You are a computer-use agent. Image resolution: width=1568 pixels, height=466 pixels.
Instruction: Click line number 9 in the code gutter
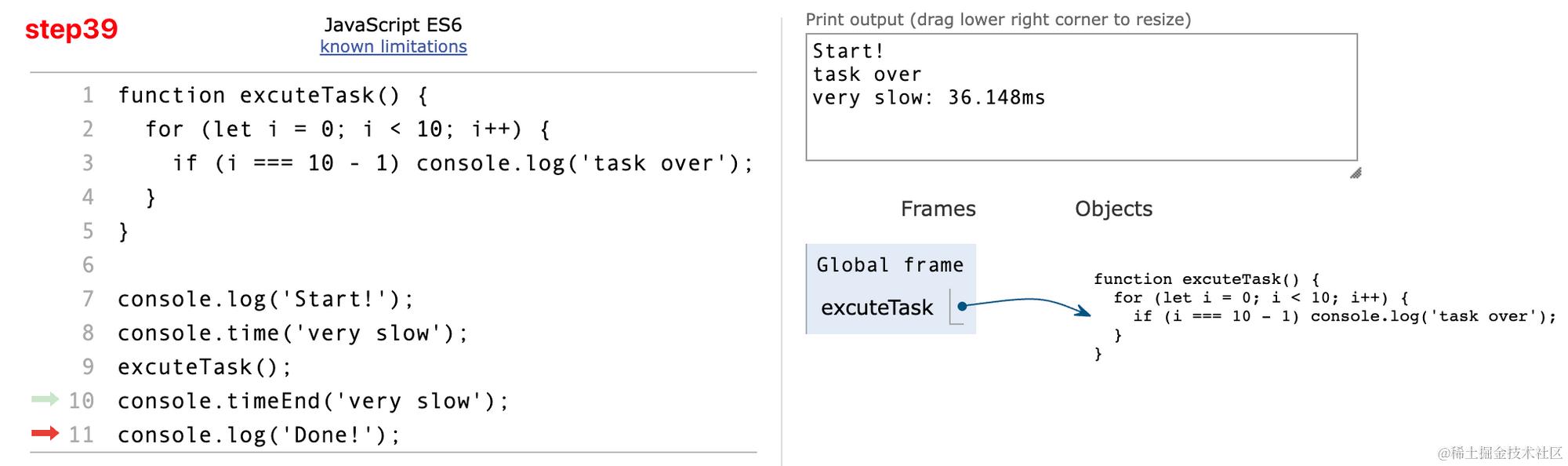point(88,366)
